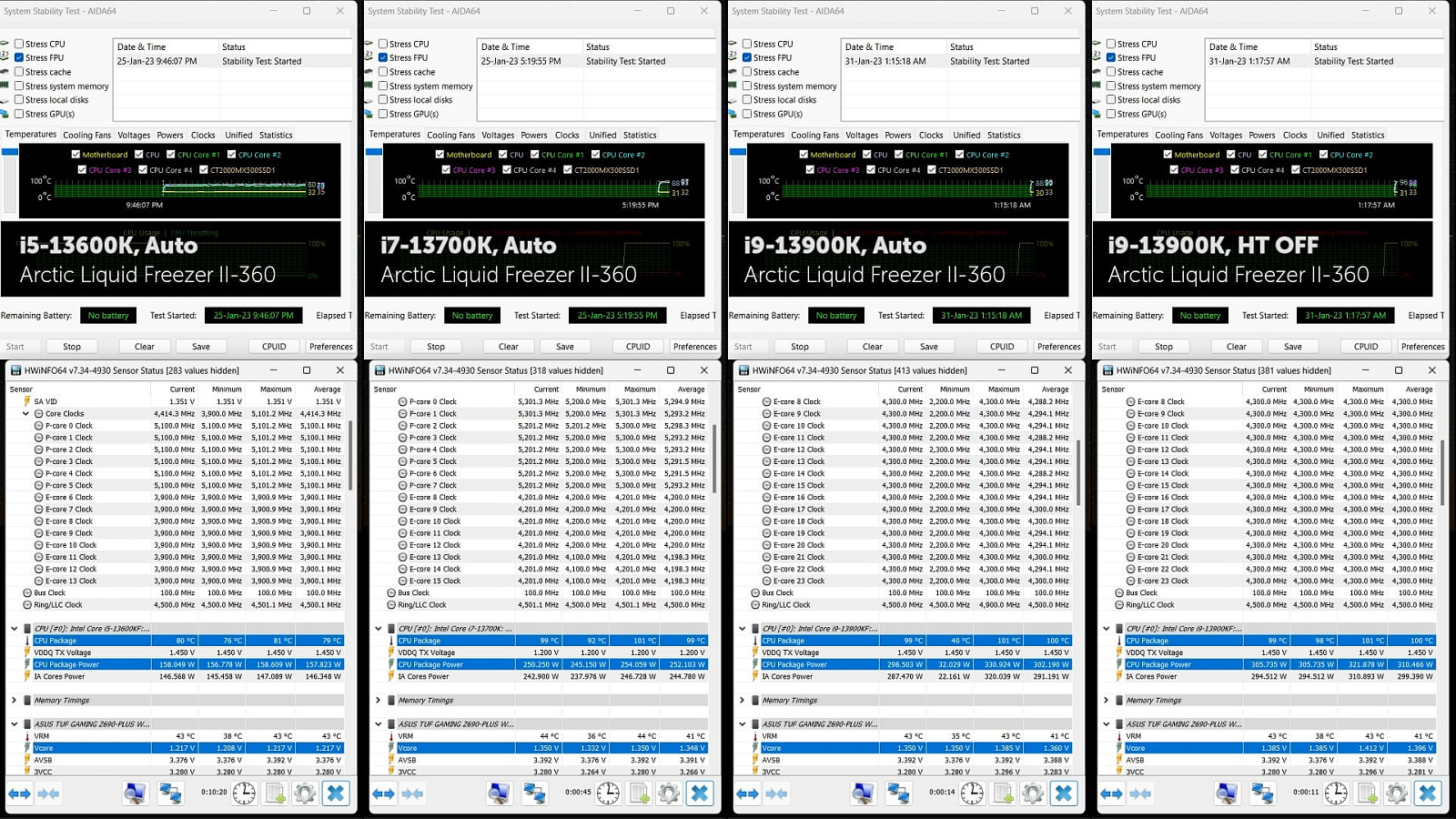Viewport: 1456px width, 819px height.
Task: Enable Stress CPU in the i5-13600K AIDA64 window
Action: [x=19, y=44]
